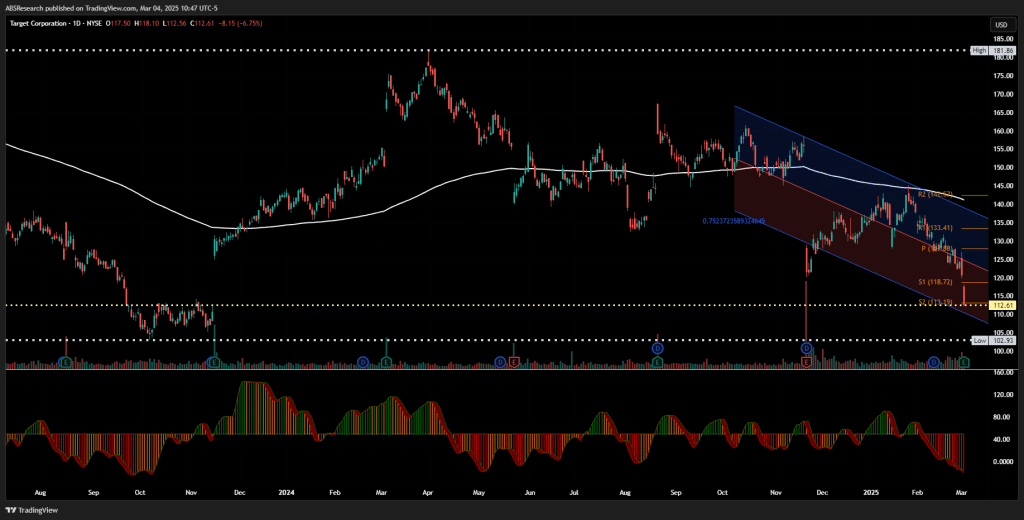The image size is (1024, 520).
Task: Click the earnings marker at far right, March 2025
Action: click(963, 362)
